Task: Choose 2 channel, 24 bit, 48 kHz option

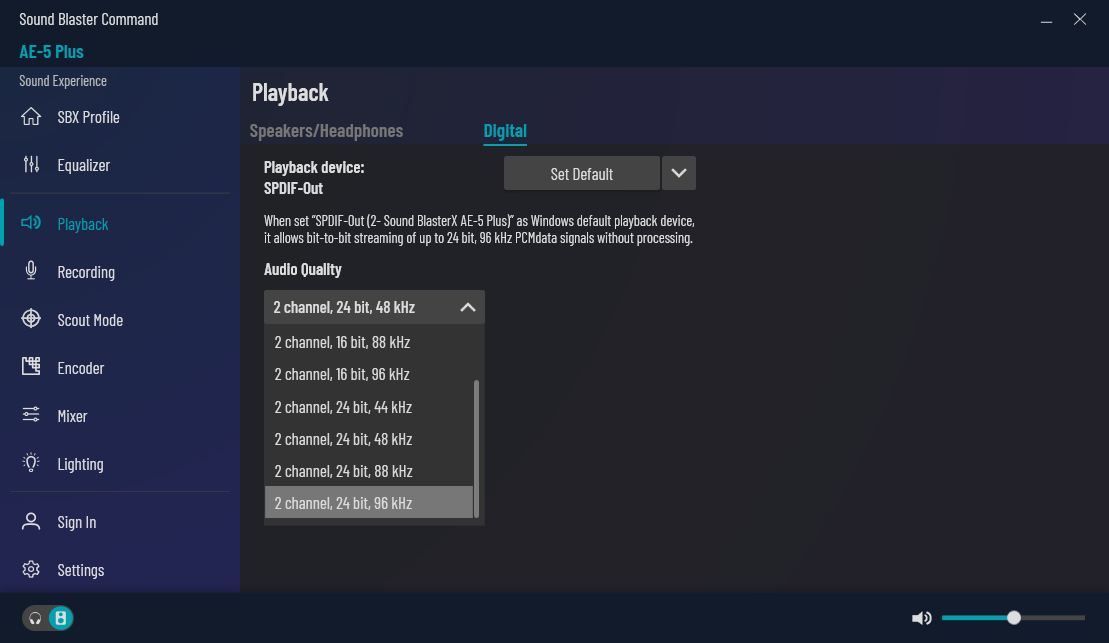Action: pos(368,439)
